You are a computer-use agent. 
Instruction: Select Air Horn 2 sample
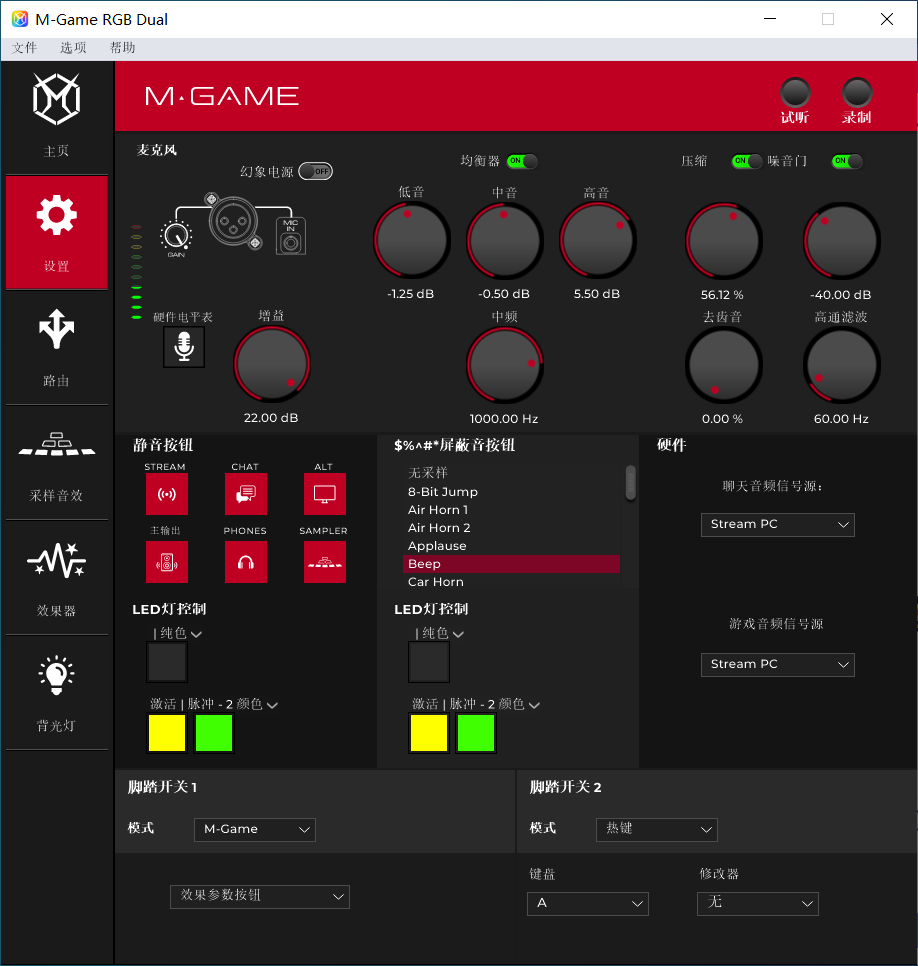point(511,527)
